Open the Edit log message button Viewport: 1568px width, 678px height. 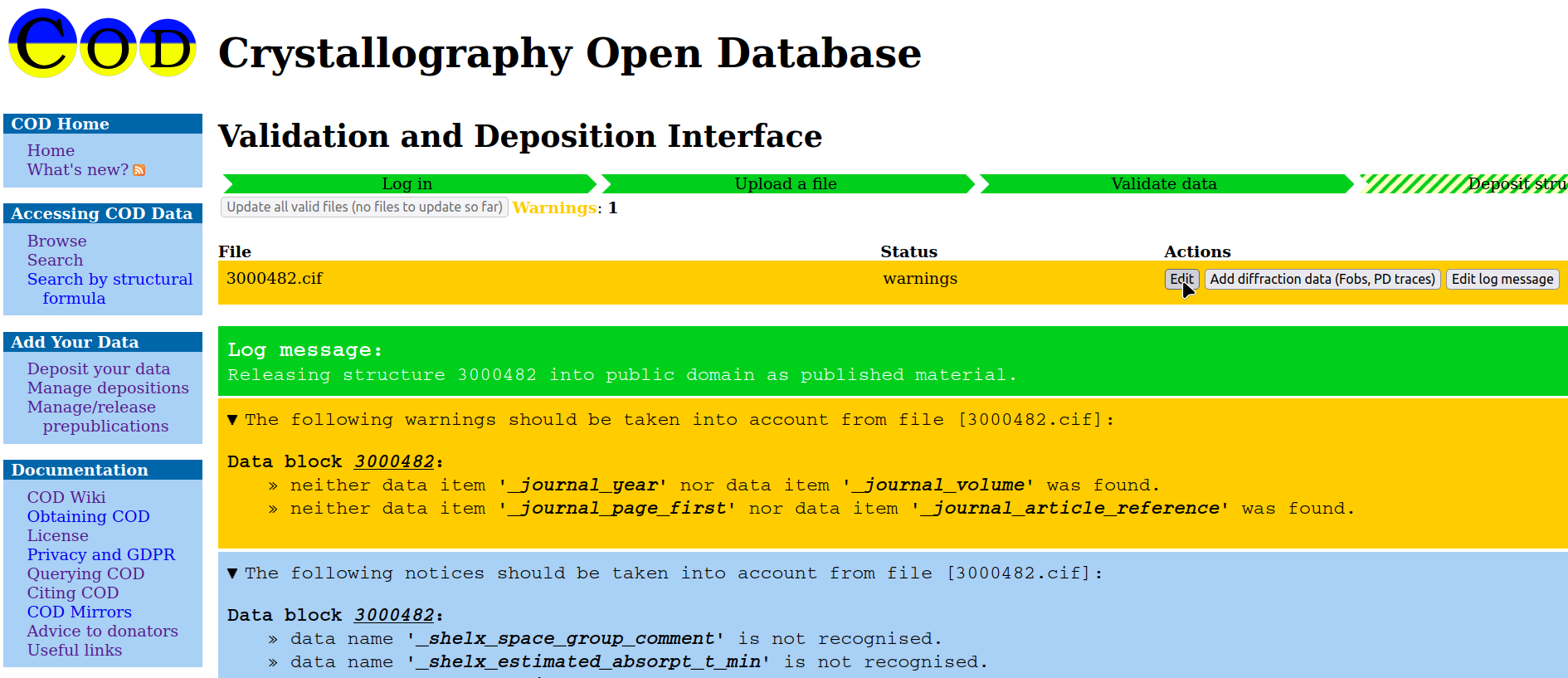coord(1502,279)
